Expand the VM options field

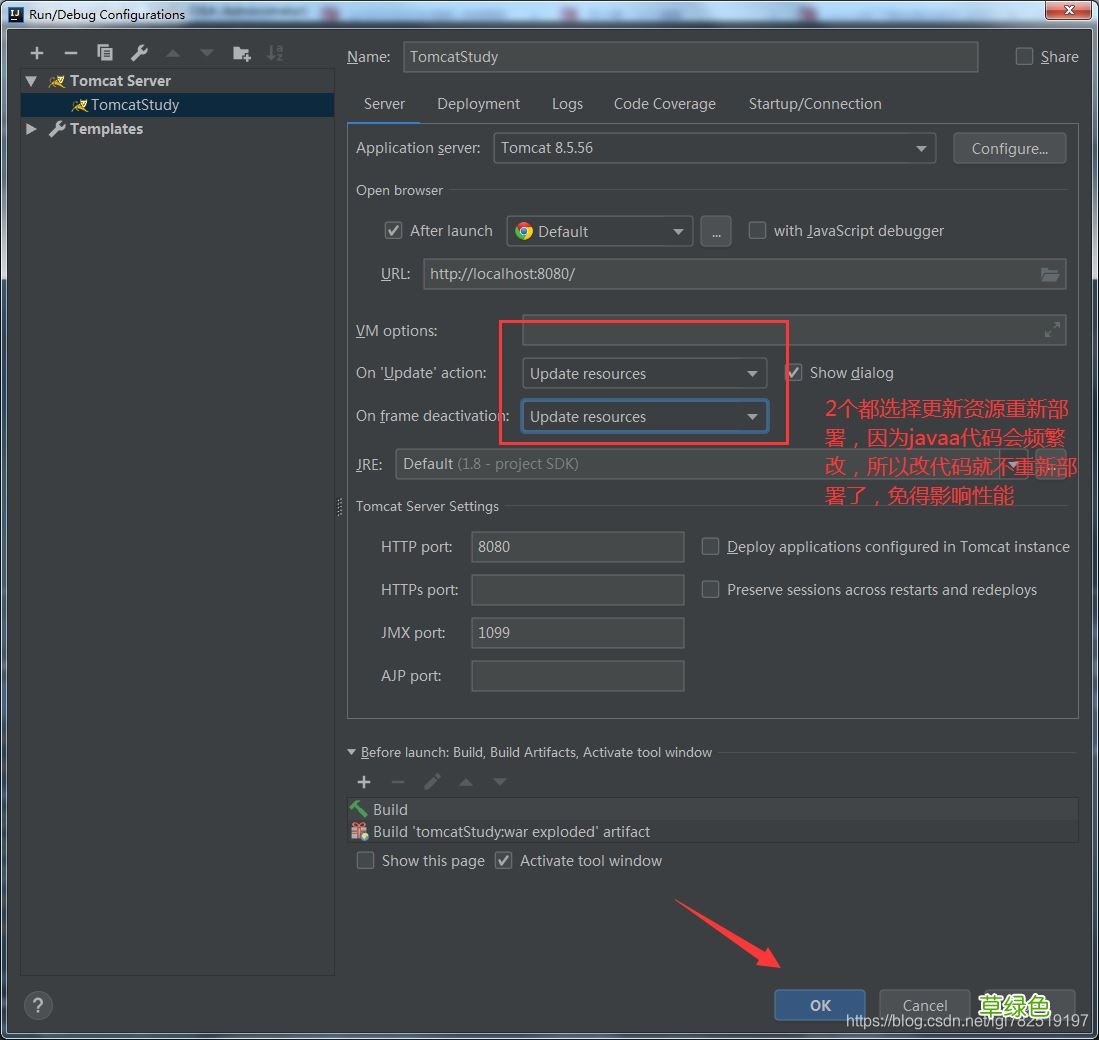pos(1052,330)
